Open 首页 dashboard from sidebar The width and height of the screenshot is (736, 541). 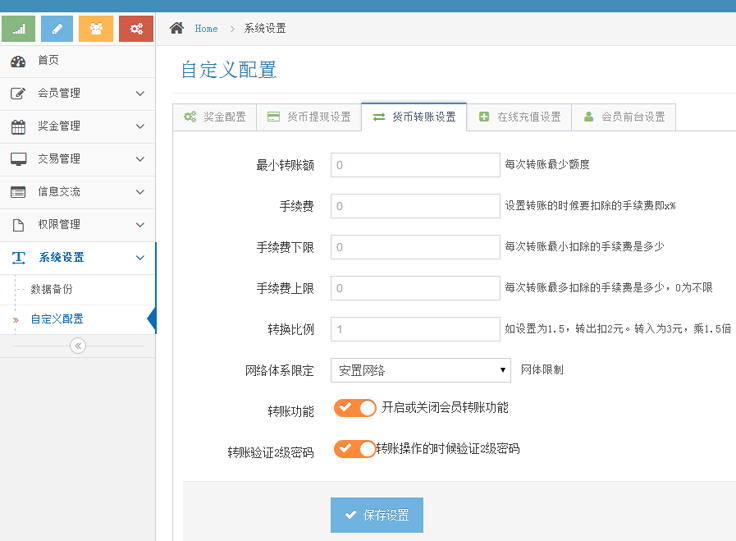pos(48,60)
